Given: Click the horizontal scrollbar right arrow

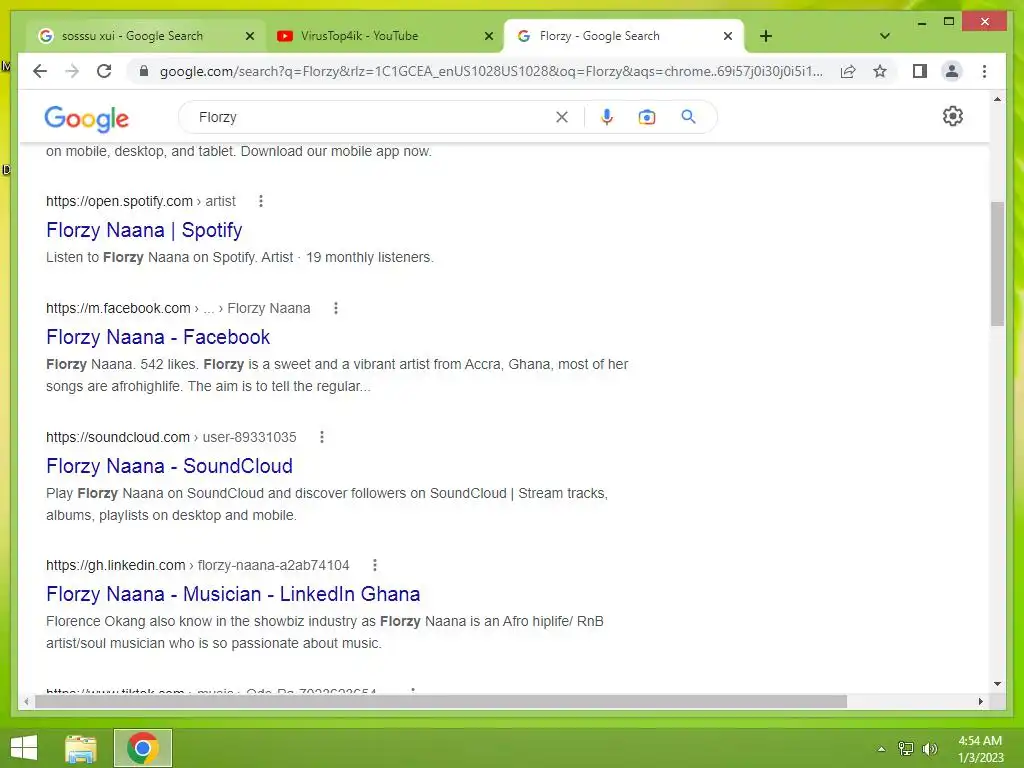Looking at the screenshot, I should tap(980, 701).
